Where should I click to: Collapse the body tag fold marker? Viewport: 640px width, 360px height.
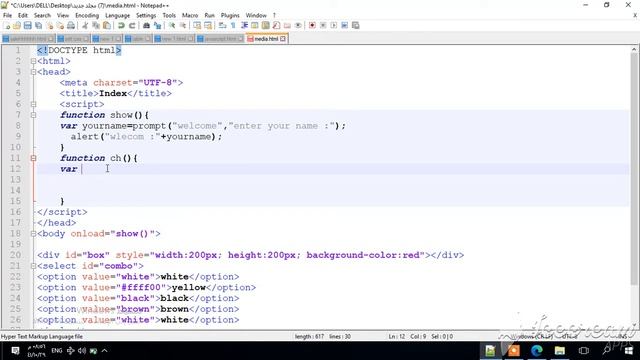click(x=33, y=234)
